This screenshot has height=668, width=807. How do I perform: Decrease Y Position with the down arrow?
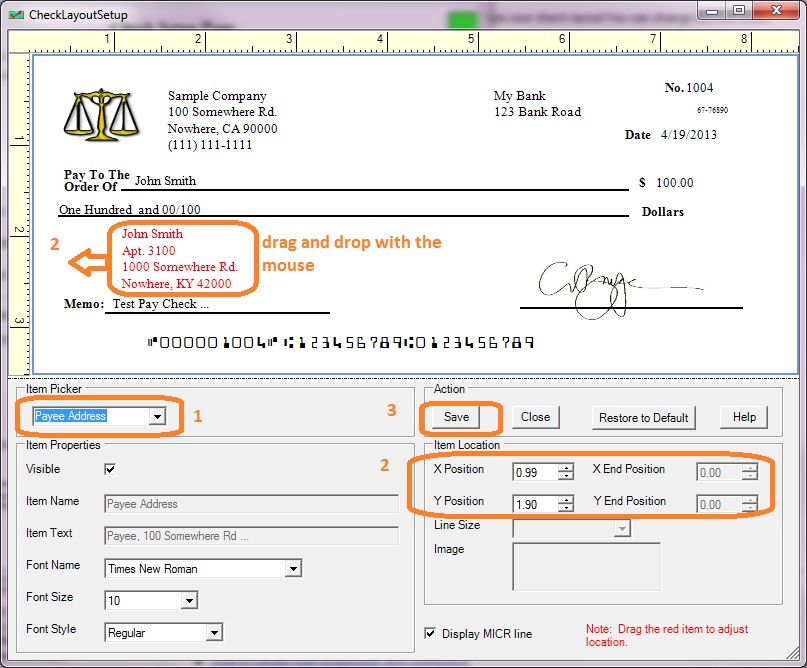[566, 508]
